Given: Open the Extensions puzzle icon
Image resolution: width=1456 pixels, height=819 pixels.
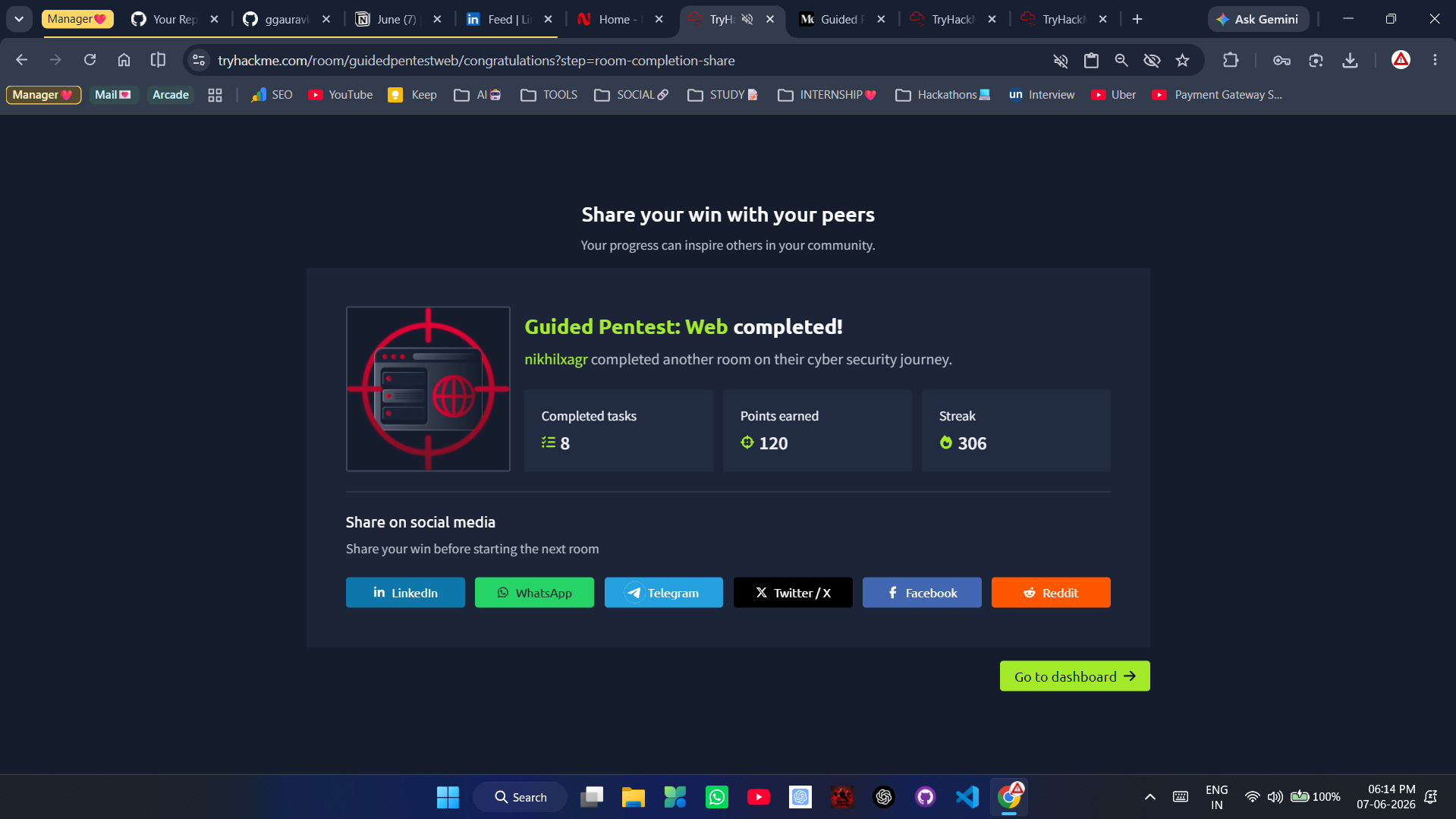Looking at the screenshot, I should pos(1230,60).
